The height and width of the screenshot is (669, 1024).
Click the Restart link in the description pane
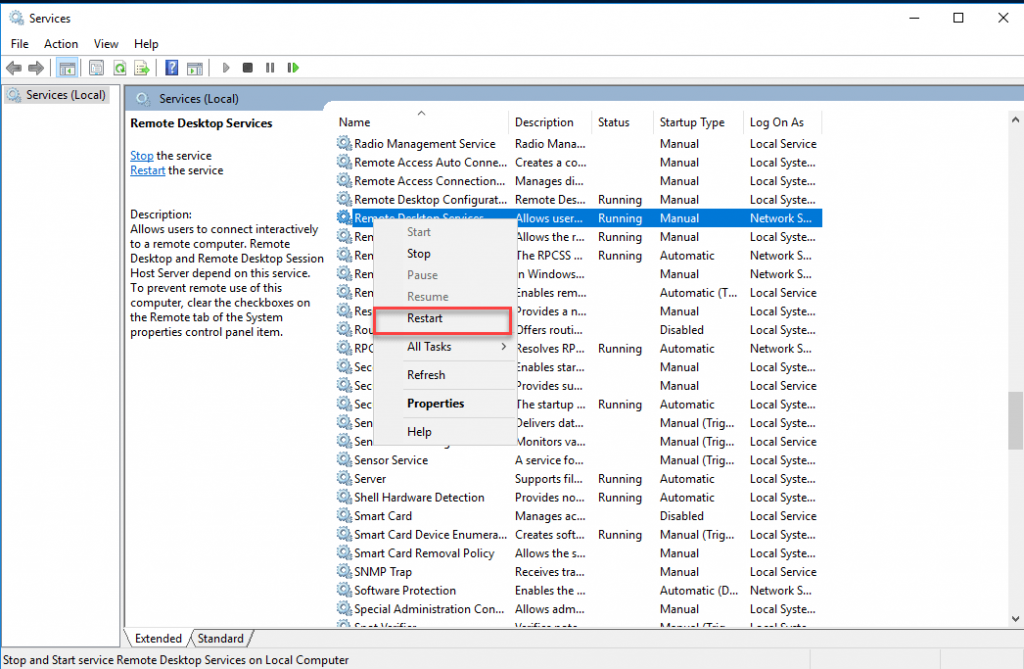tap(147, 170)
